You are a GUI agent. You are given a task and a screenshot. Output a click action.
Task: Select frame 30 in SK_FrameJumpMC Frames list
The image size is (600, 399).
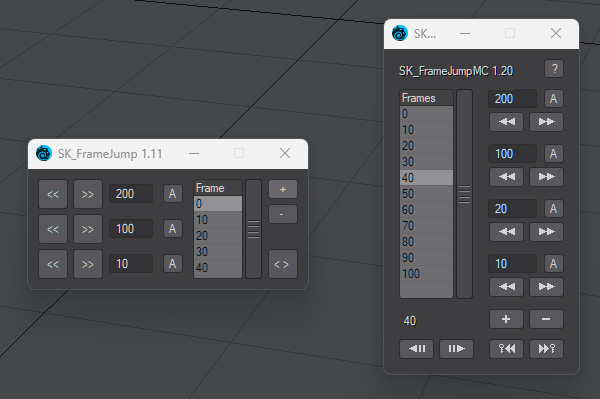click(x=426, y=161)
